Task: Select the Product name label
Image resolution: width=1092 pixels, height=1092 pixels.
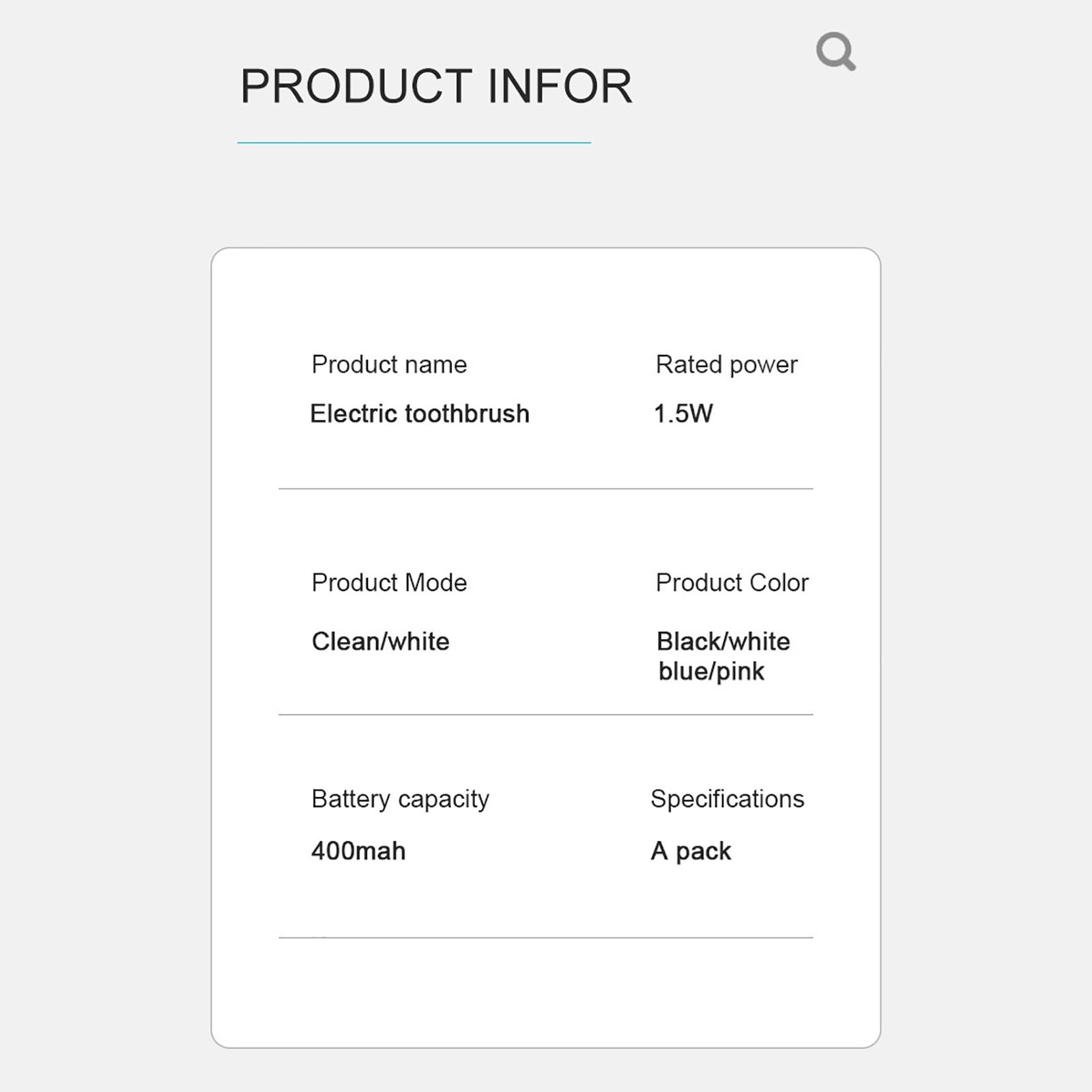Action: tap(389, 364)
